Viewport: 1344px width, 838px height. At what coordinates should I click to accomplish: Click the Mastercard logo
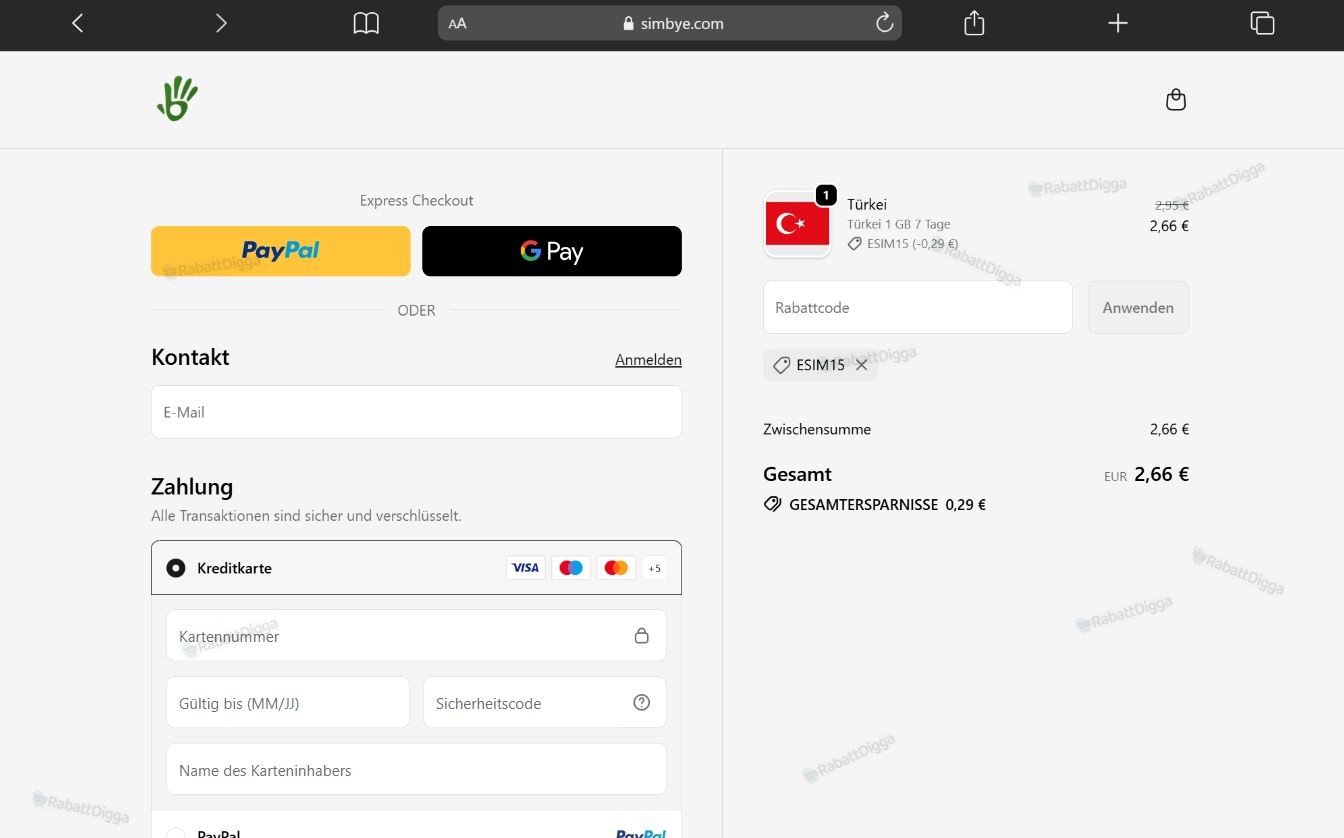[x=616, y=568]
